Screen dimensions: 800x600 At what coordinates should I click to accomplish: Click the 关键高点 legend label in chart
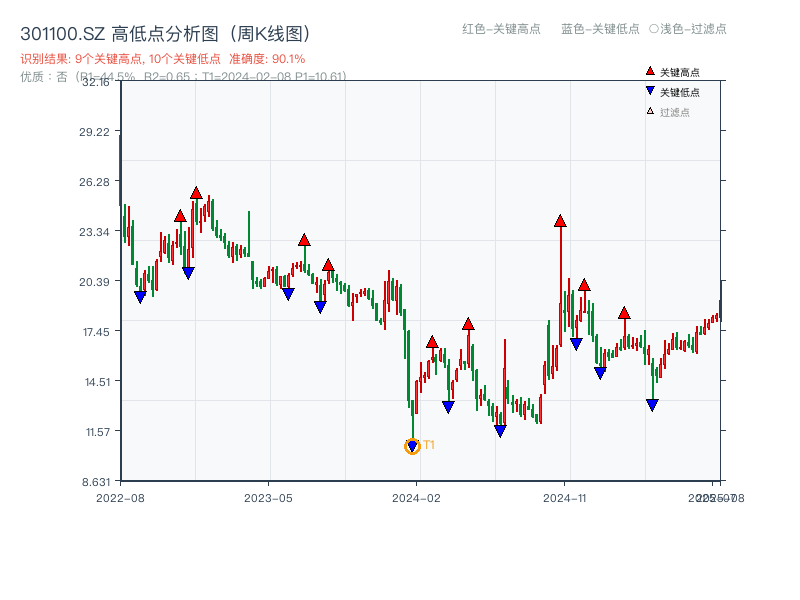pyautogui.click(x=680, y=72)
